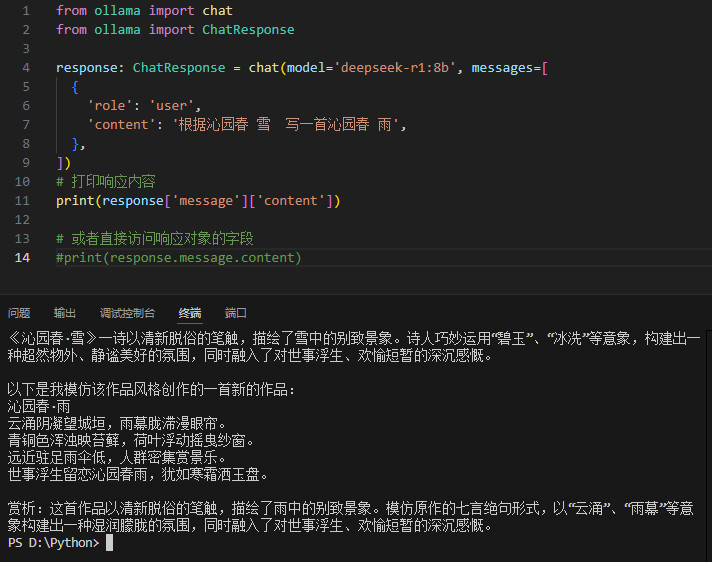This screenshot has height=562, width=712.
Task: Click the commented-out print on line 14
Action: (x=178, y=258)
